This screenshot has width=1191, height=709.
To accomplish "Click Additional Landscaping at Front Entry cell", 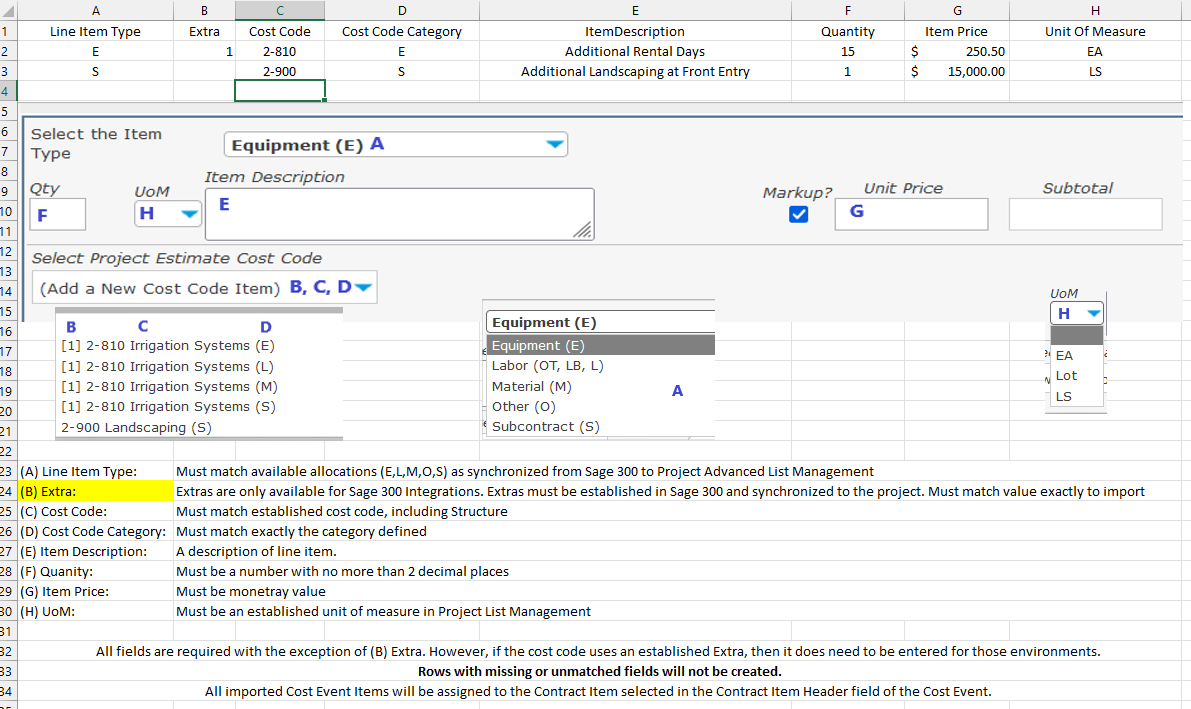I will point(635,71).
